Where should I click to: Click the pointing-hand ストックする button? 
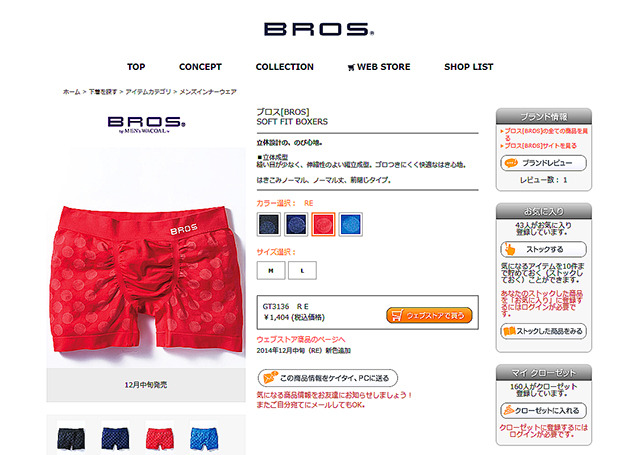(543, 249)
